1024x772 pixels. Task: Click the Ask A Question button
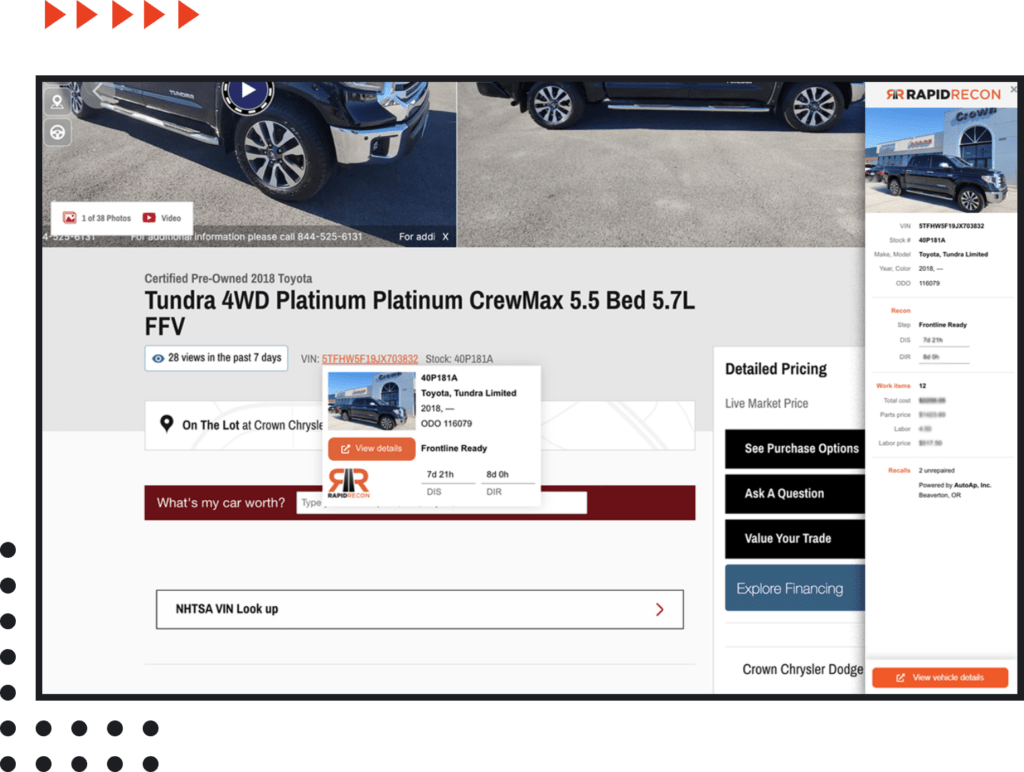click(795, 494)
